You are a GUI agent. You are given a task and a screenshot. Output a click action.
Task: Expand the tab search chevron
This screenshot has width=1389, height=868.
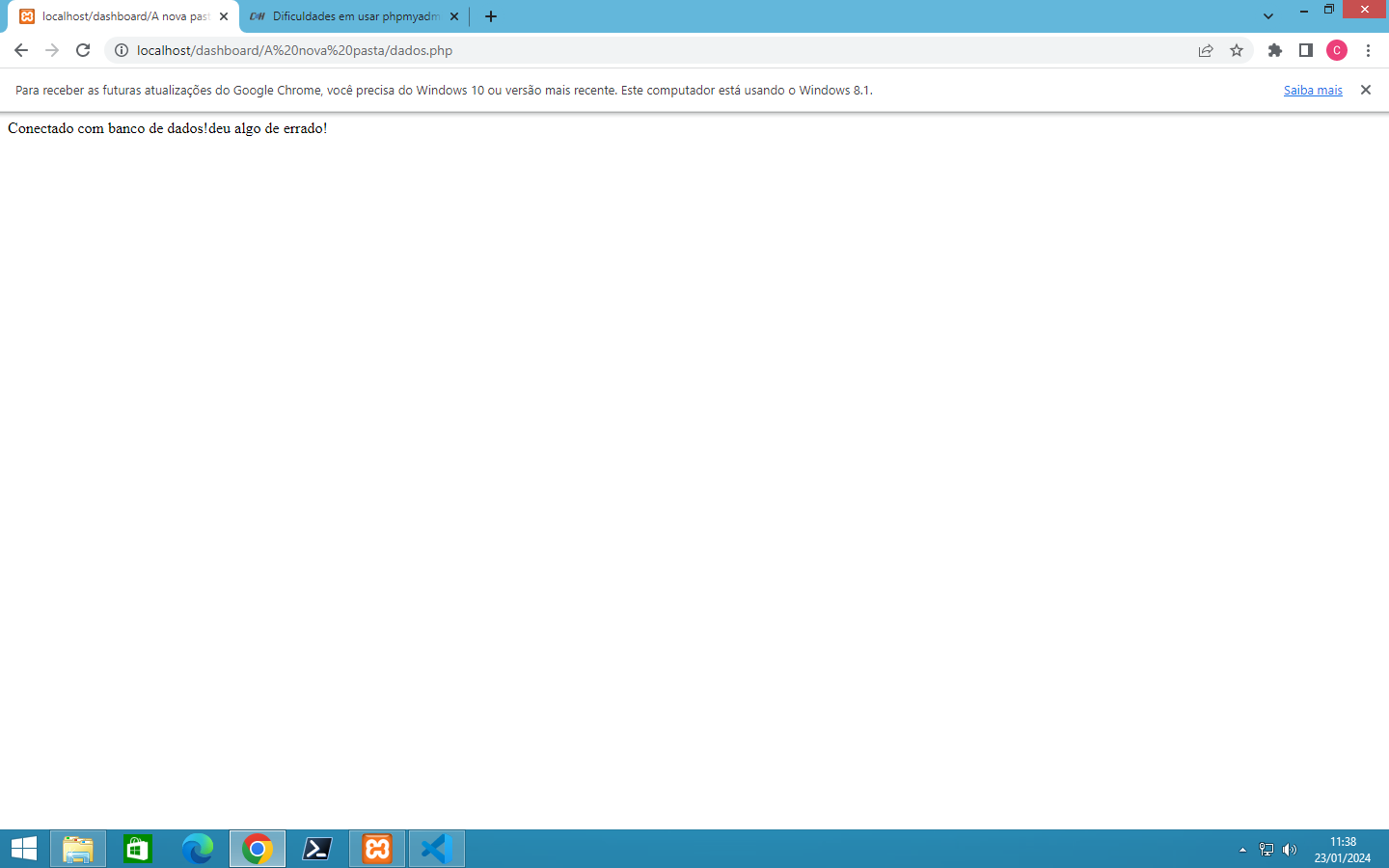click(x=1268, y=16)
